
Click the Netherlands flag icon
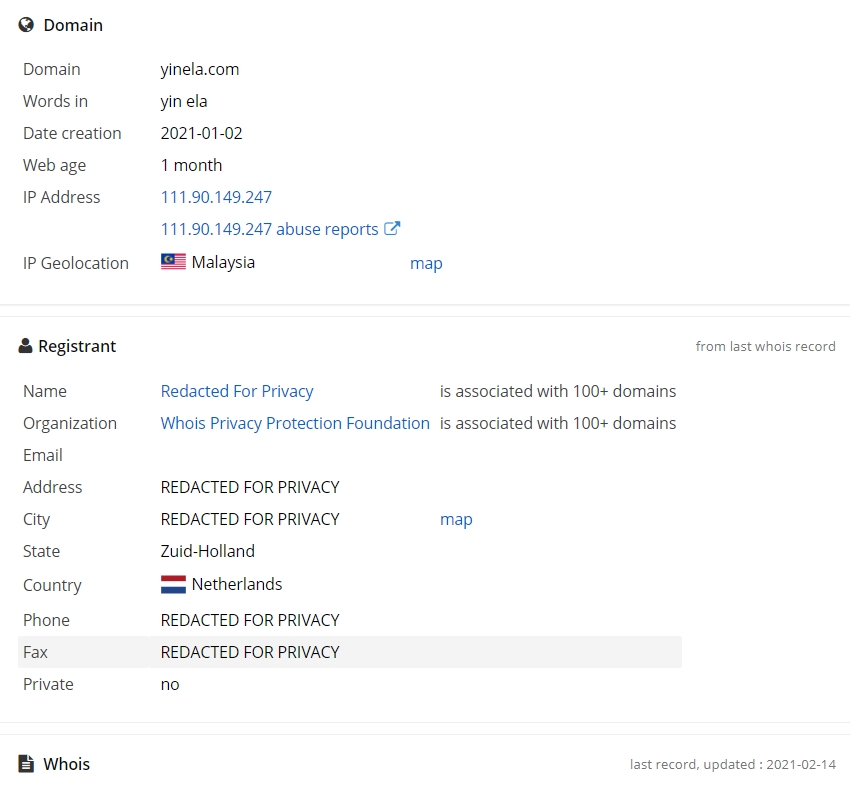point(173,584)
